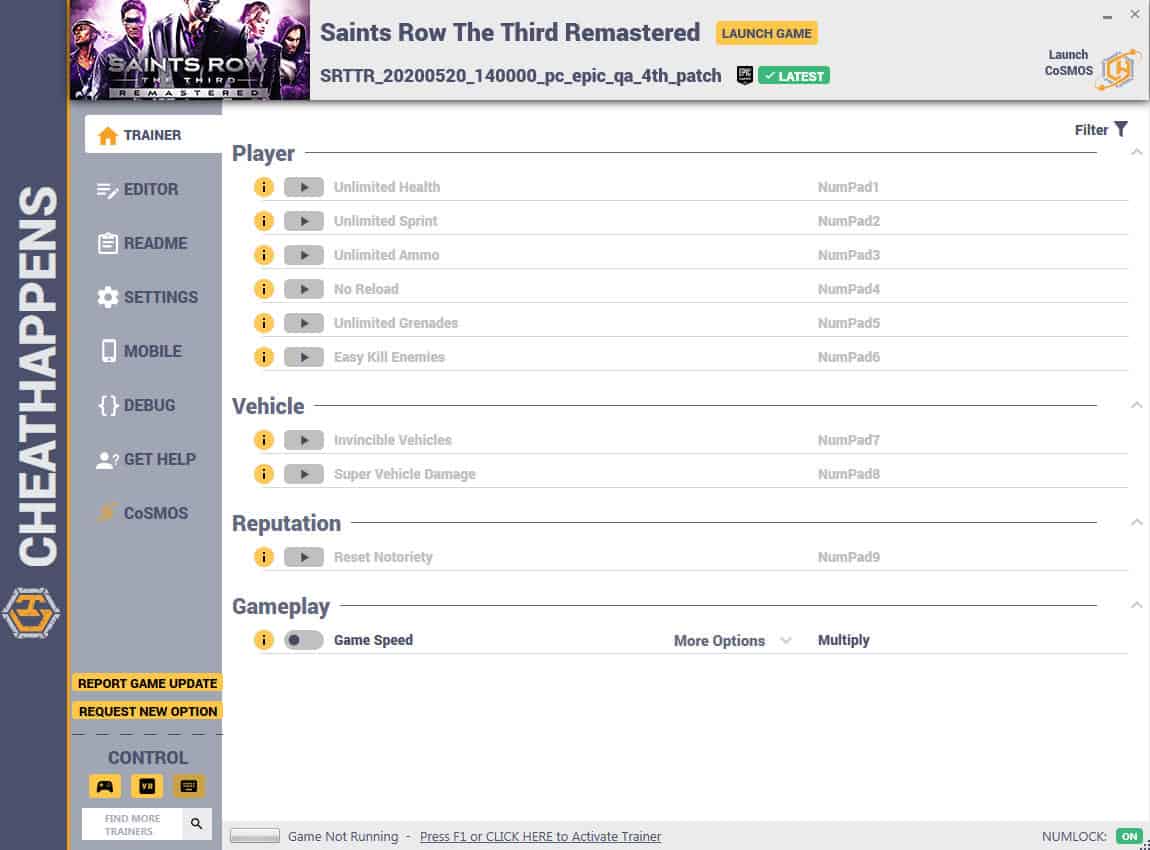Activate Unlimited Sprint cheat toggle
Screen dimensions: 1150x850
(304, 221)
